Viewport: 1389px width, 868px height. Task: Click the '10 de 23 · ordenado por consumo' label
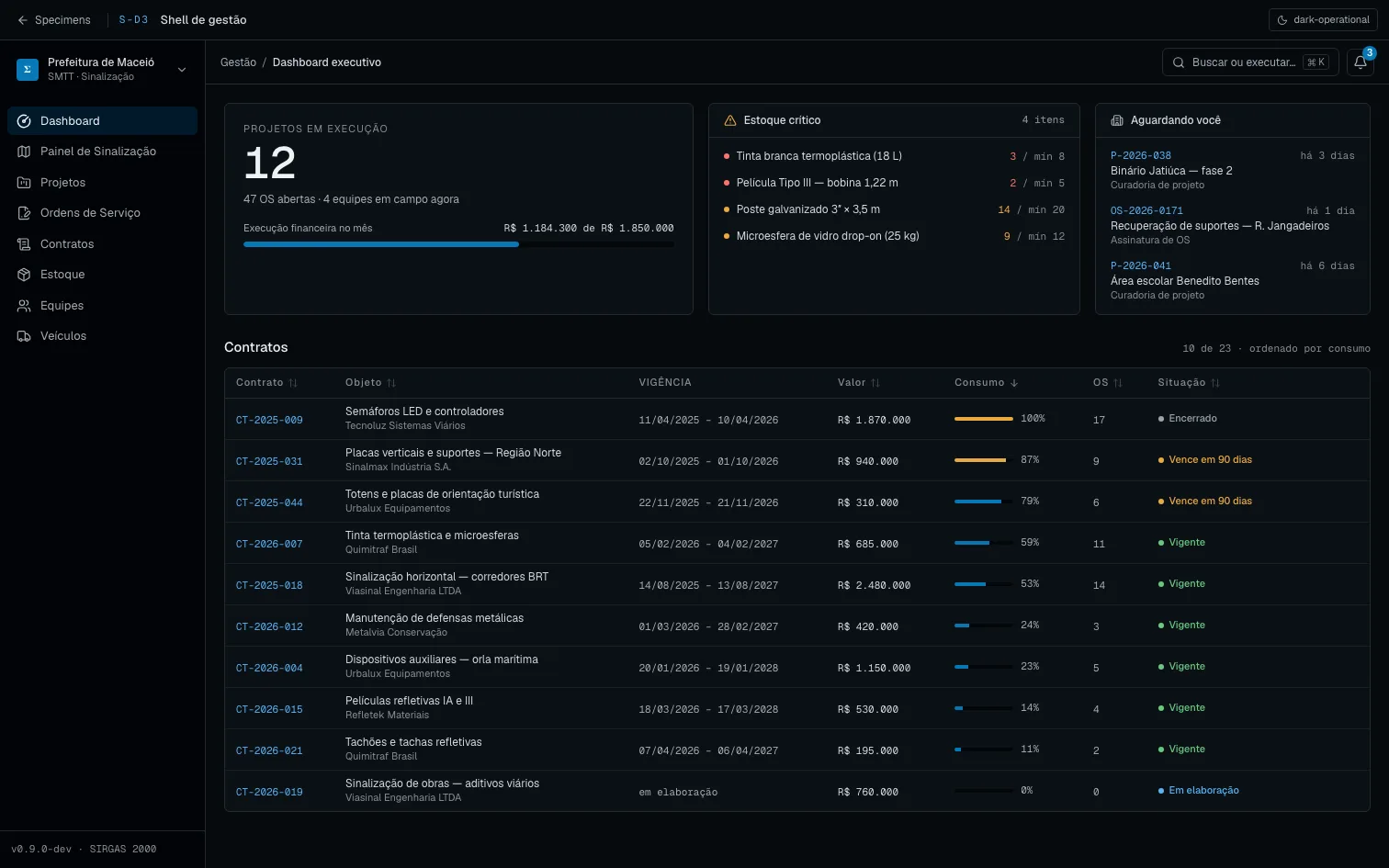click(1276, 349)
